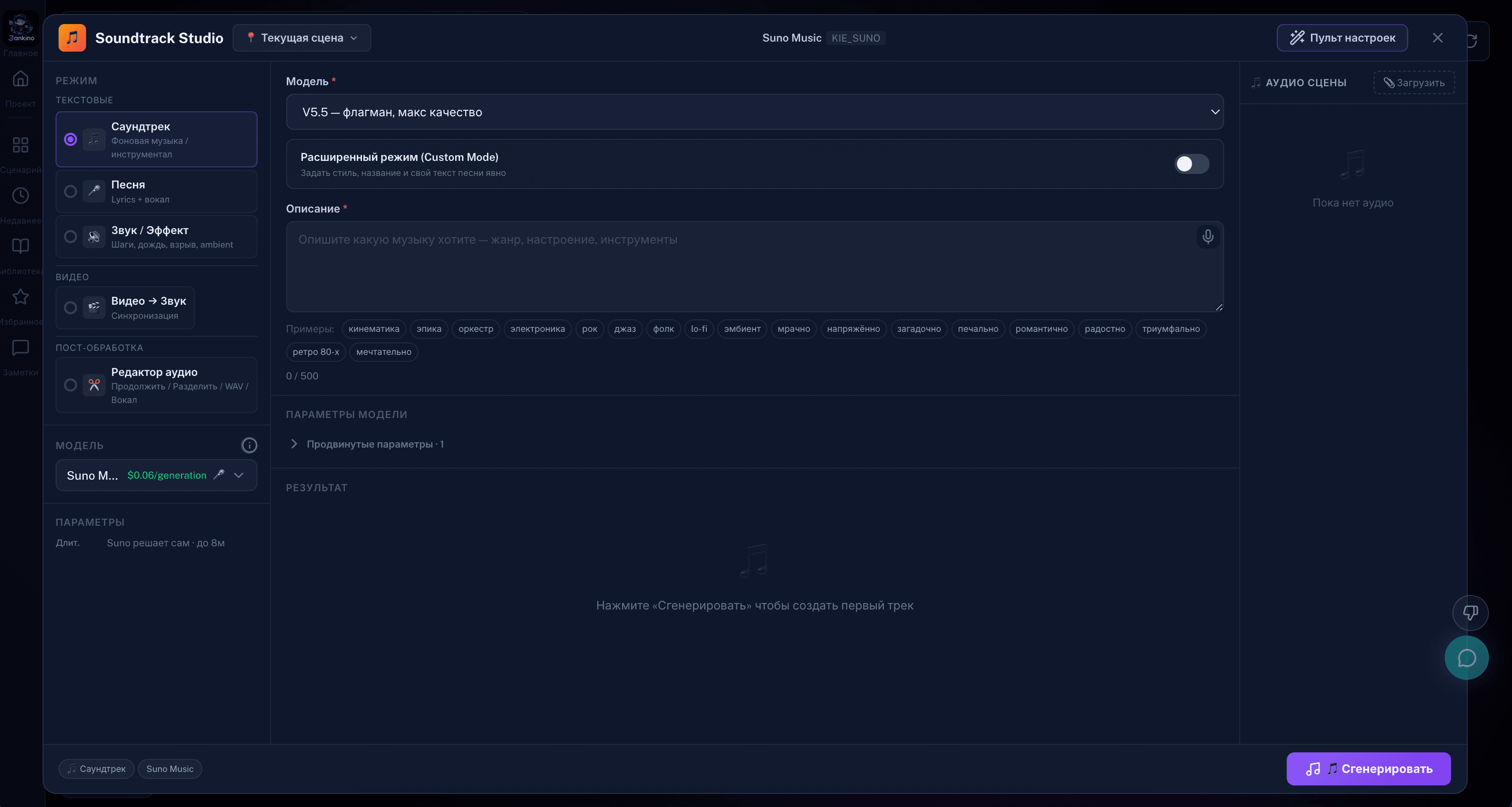Image resolution: width=1512 pixels, height=807 pixels.
Task: Click the Suno Music chip in the footer
Action: (x=169, y=769)
